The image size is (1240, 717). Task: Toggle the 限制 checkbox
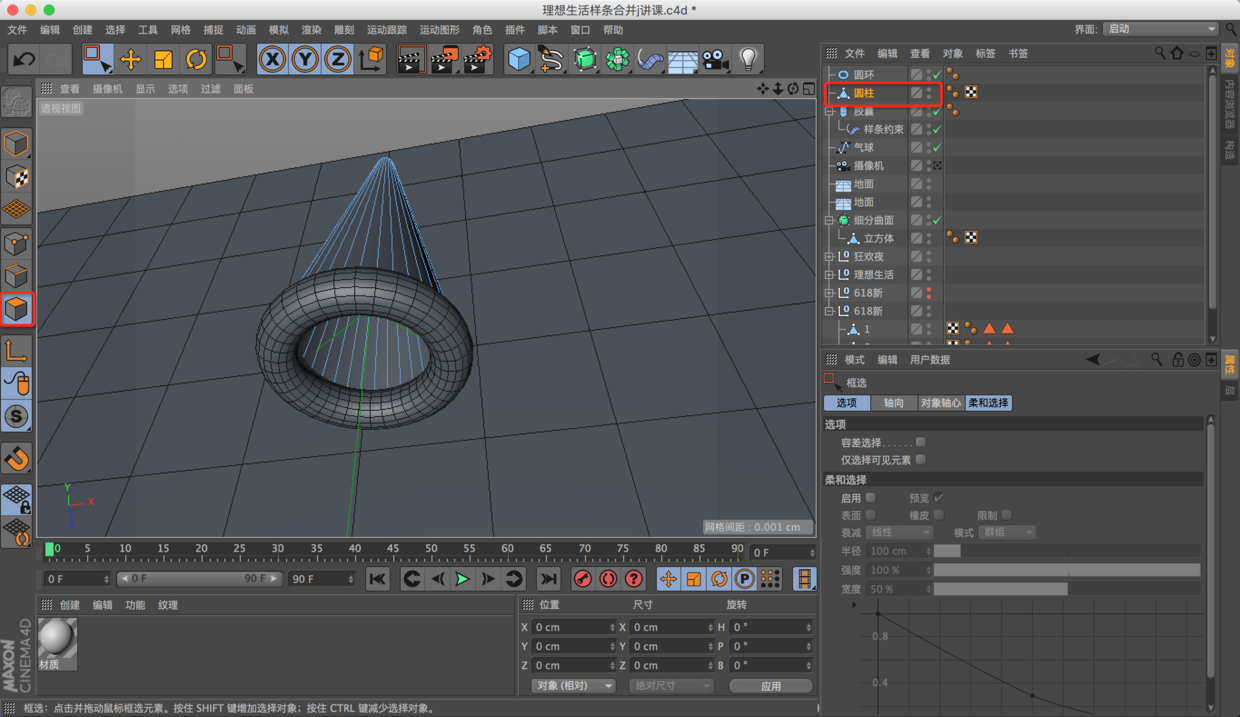coord(1007,515)
